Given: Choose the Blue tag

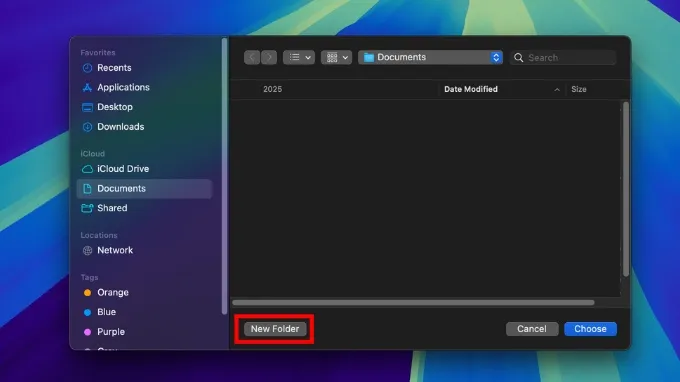Looking at the screenshot, I should click(144, 312).
